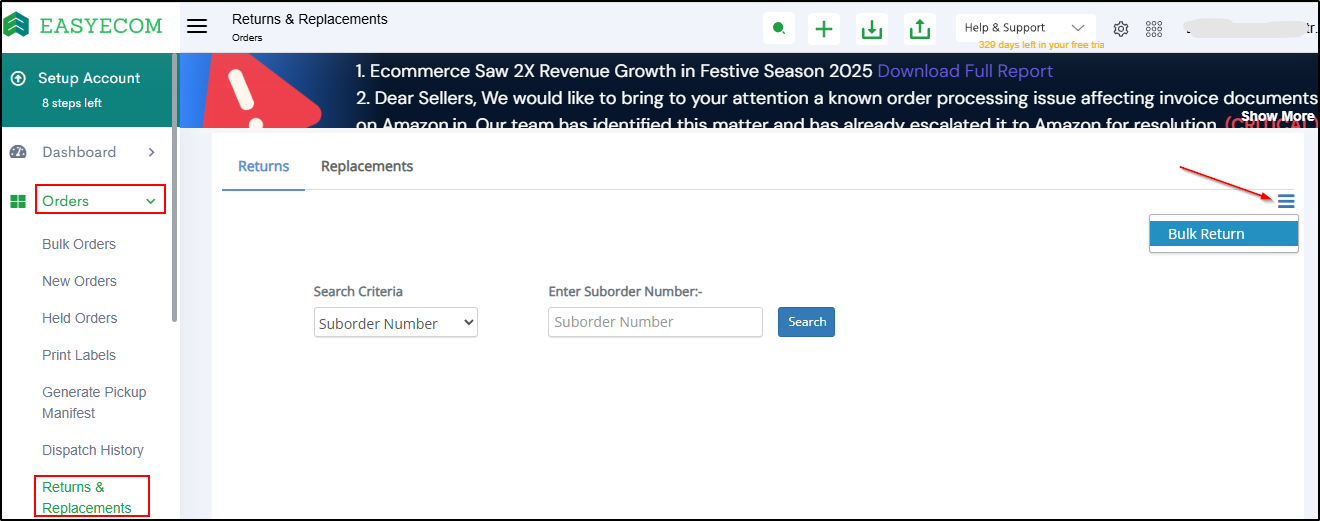Viewport: 1320px width, 521px height.
Task: Open the blue list menu icon
Action: coord(1286,201)
